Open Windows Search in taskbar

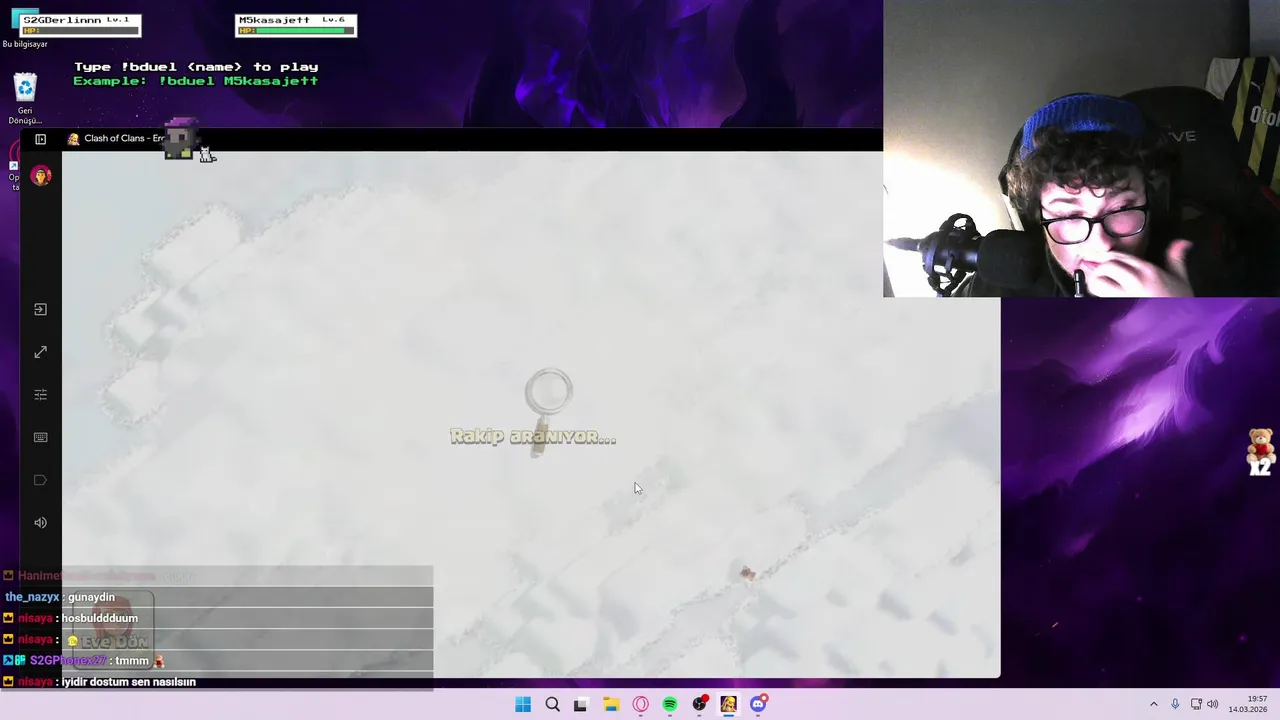click(x=552, y=704)
